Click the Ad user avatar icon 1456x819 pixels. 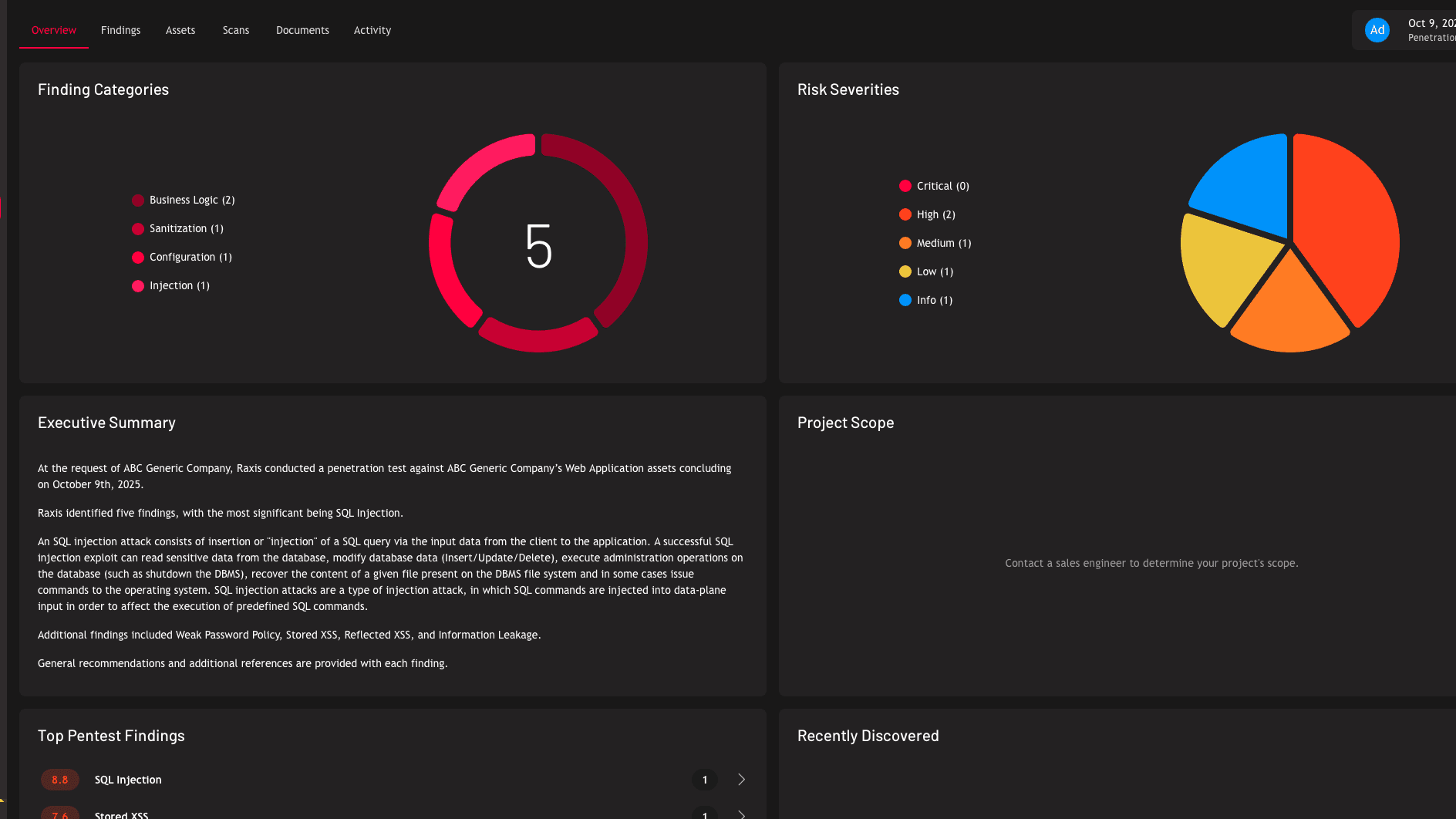tap(1377, 29)
